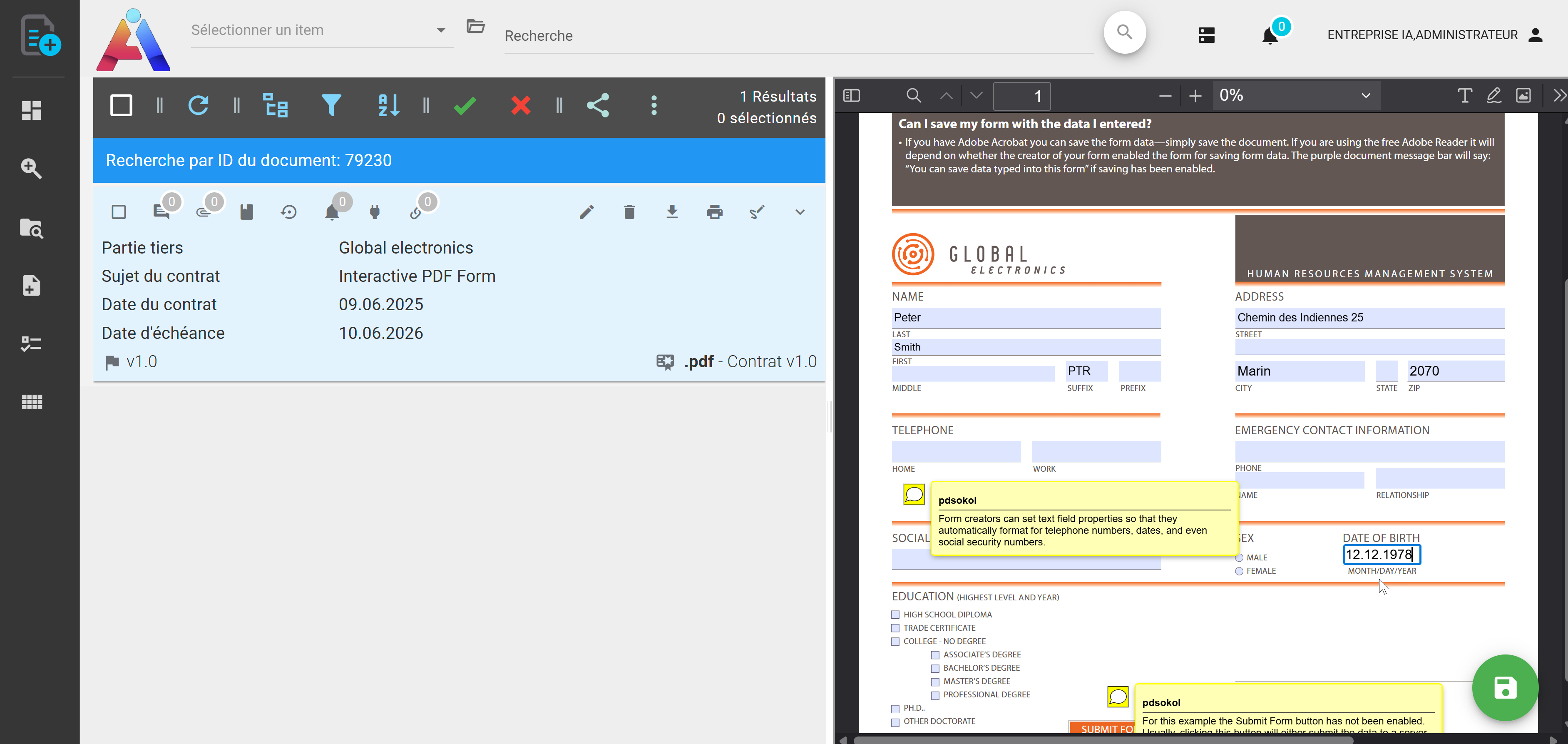Select the MALE radio button

(x=1239, y=558)
